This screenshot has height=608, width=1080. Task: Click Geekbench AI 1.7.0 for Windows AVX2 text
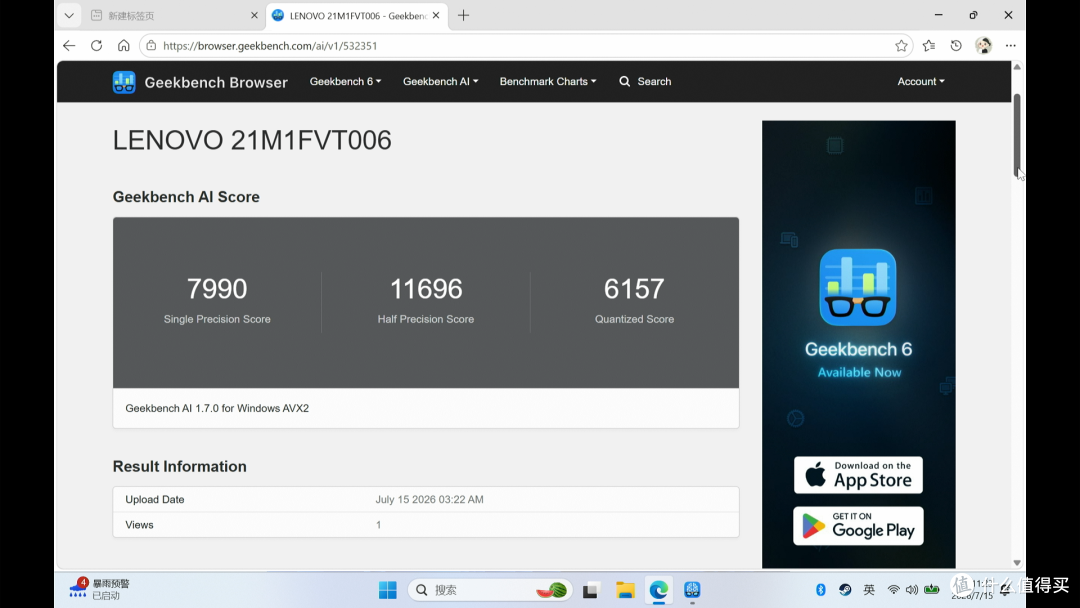click(x=217, y=408)
